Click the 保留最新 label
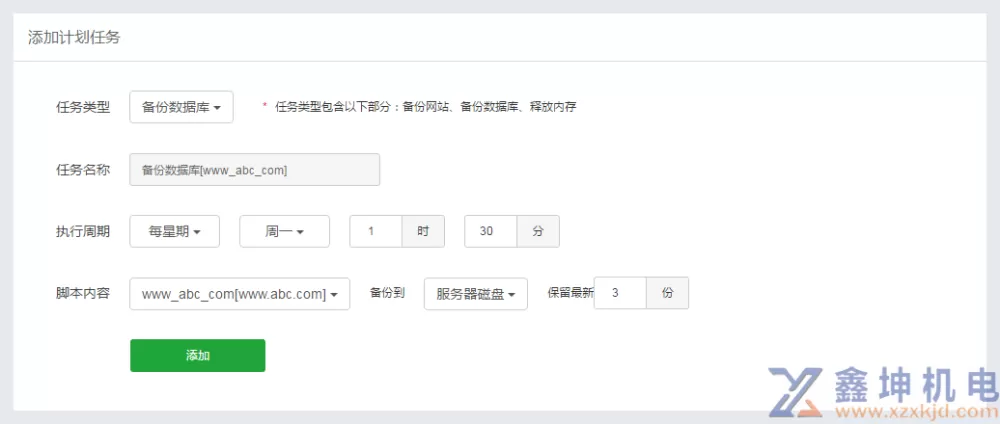The image size is (1000, 424). pyautogui.click(x=570, y=293)
